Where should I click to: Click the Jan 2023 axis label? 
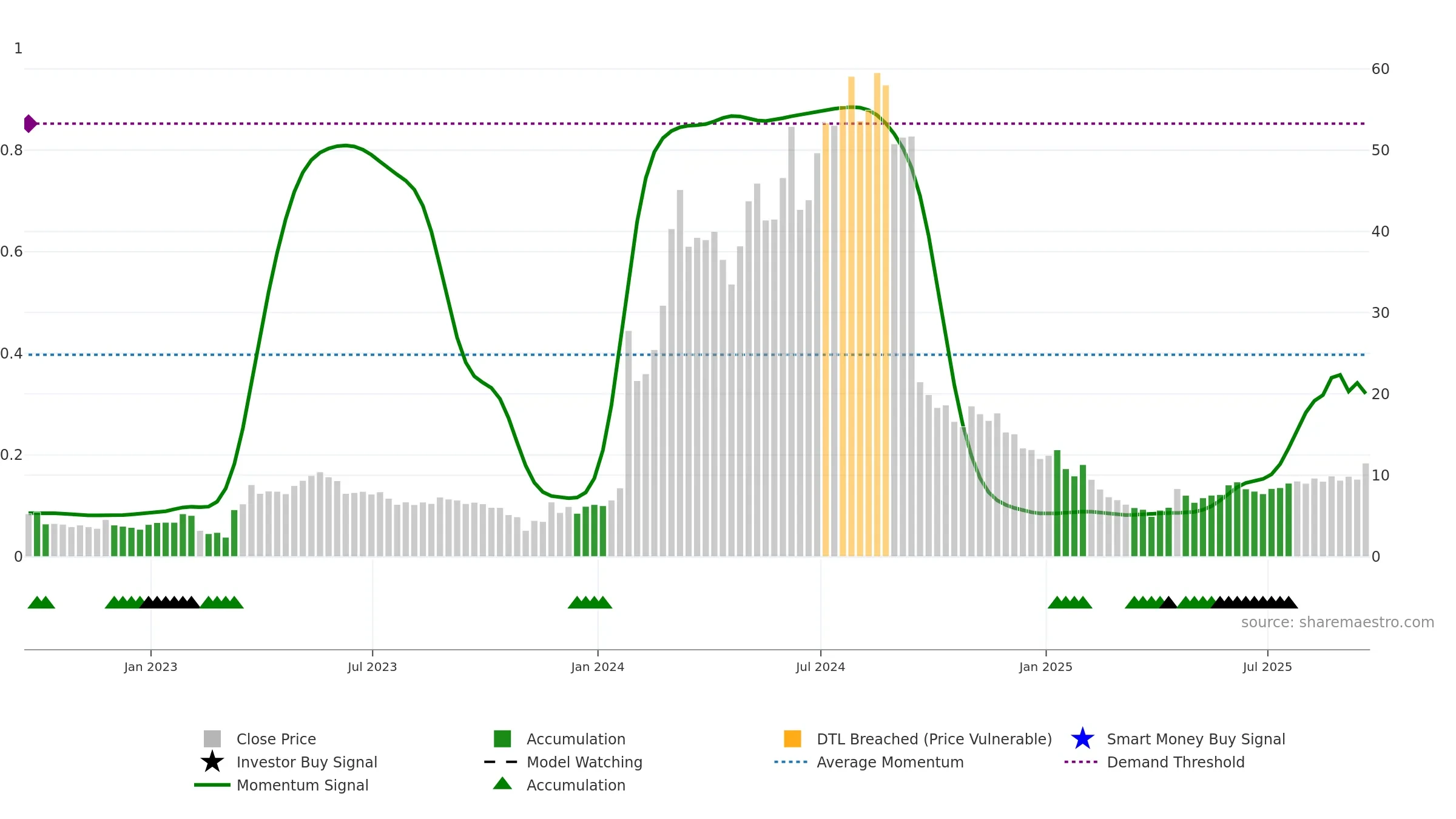(150, 667)
